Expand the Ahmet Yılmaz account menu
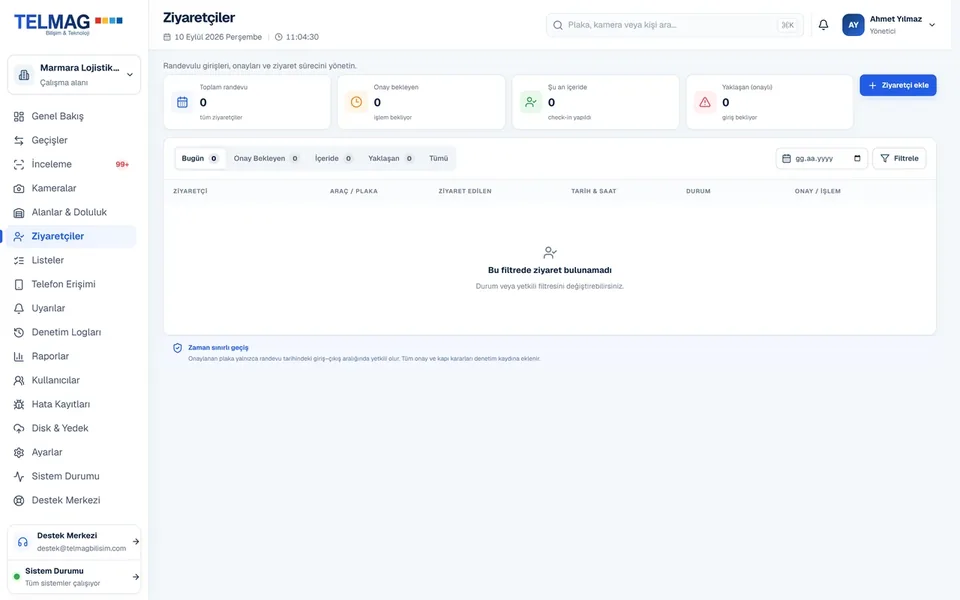960x600 pixels. (932, 25)
